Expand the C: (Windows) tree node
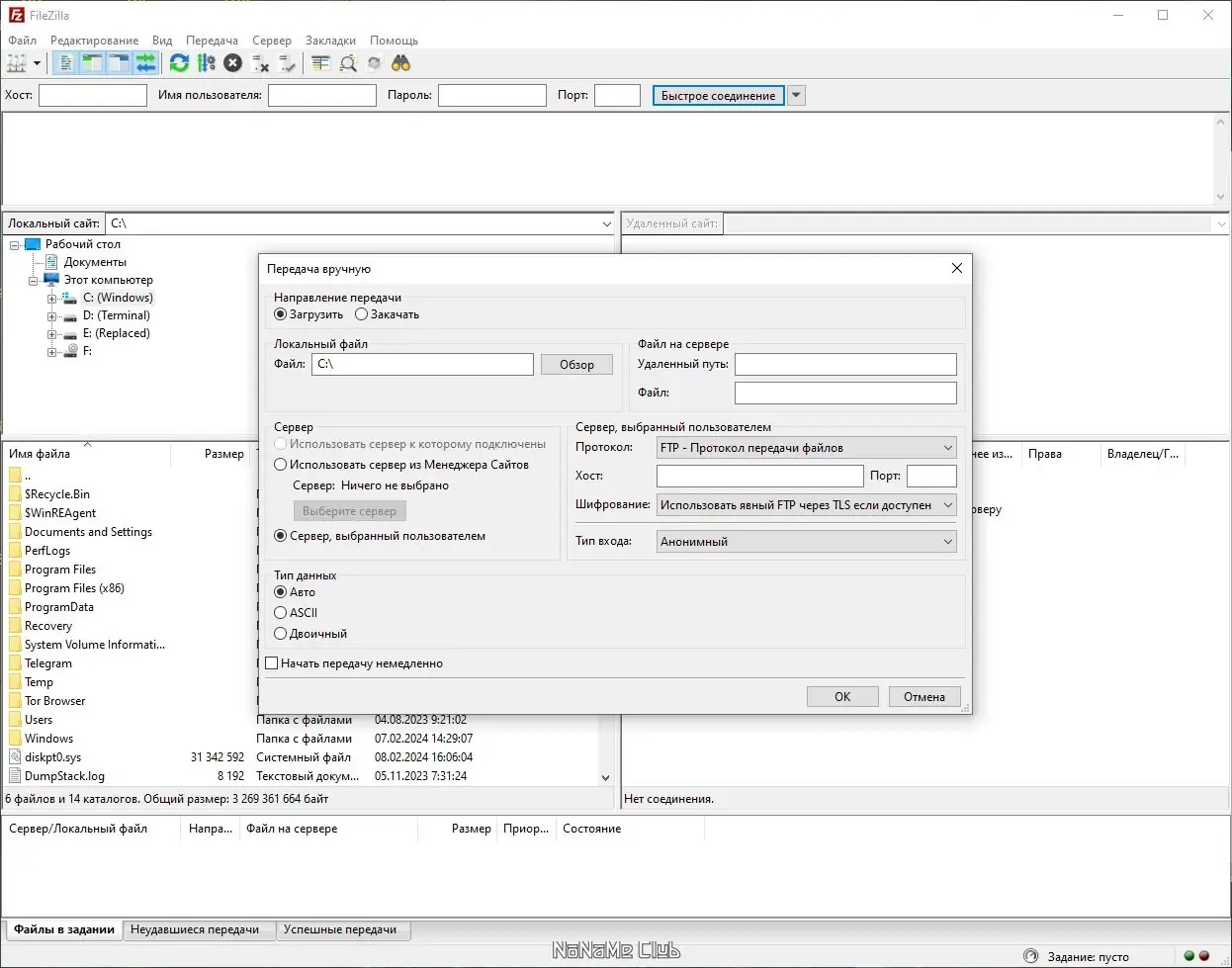 point(52,298)
